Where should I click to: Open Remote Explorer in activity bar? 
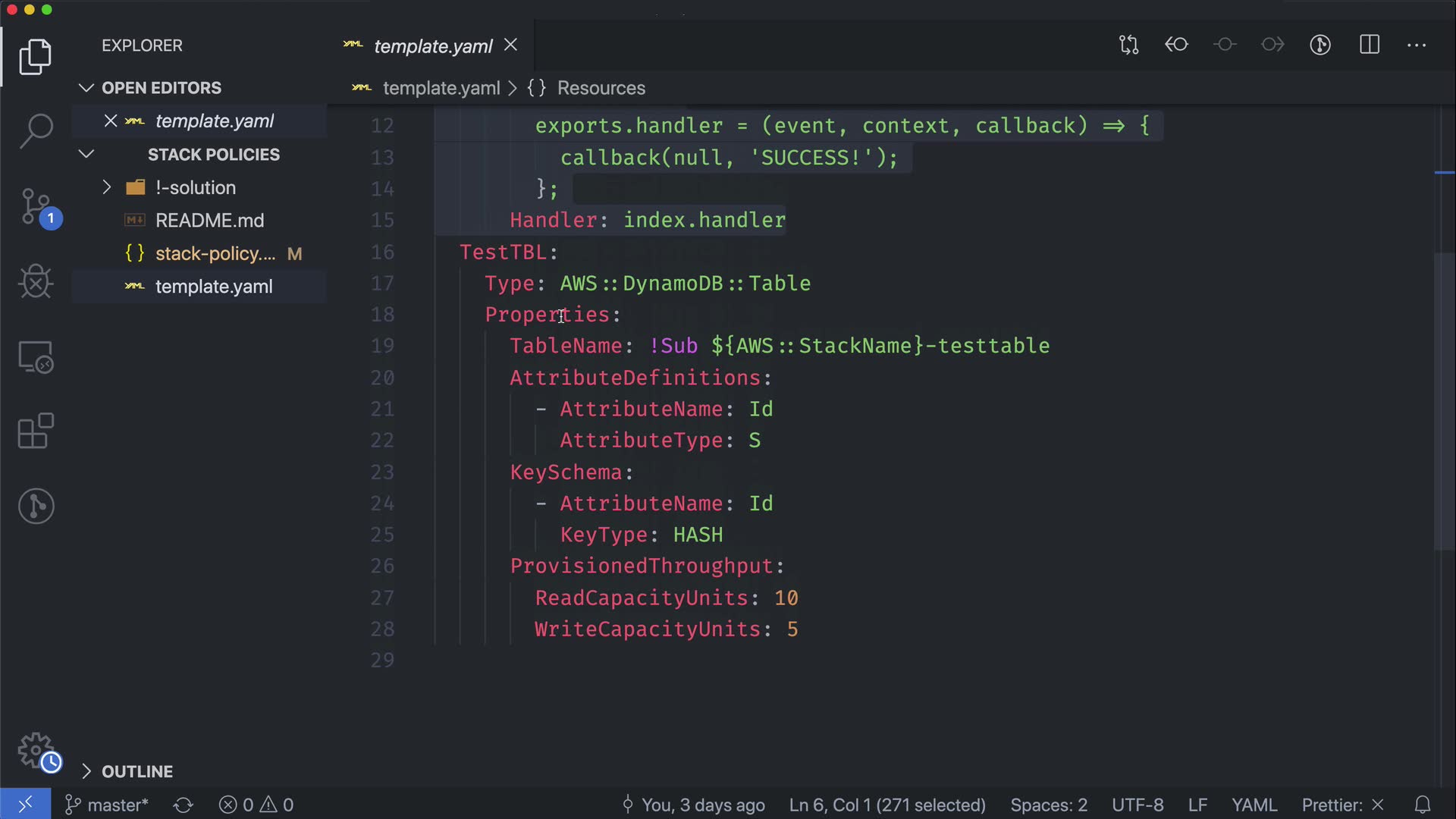pos(36,356)
